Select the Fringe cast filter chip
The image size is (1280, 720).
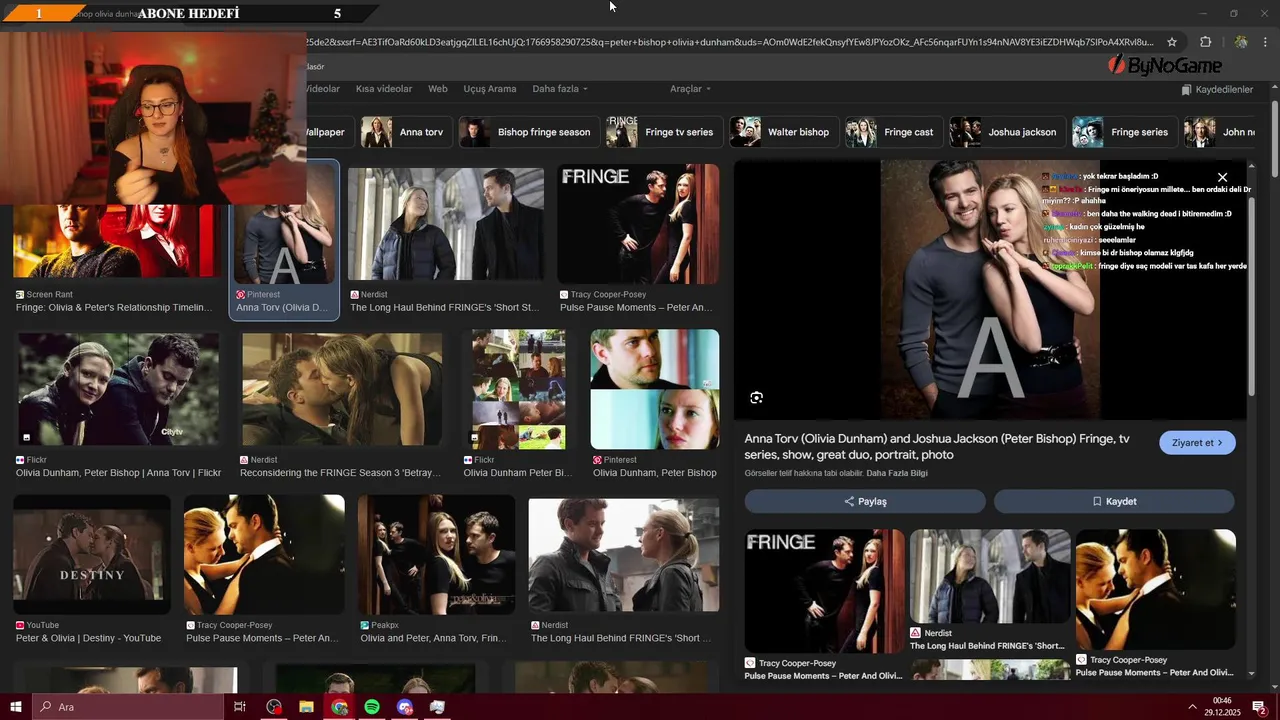892,132
